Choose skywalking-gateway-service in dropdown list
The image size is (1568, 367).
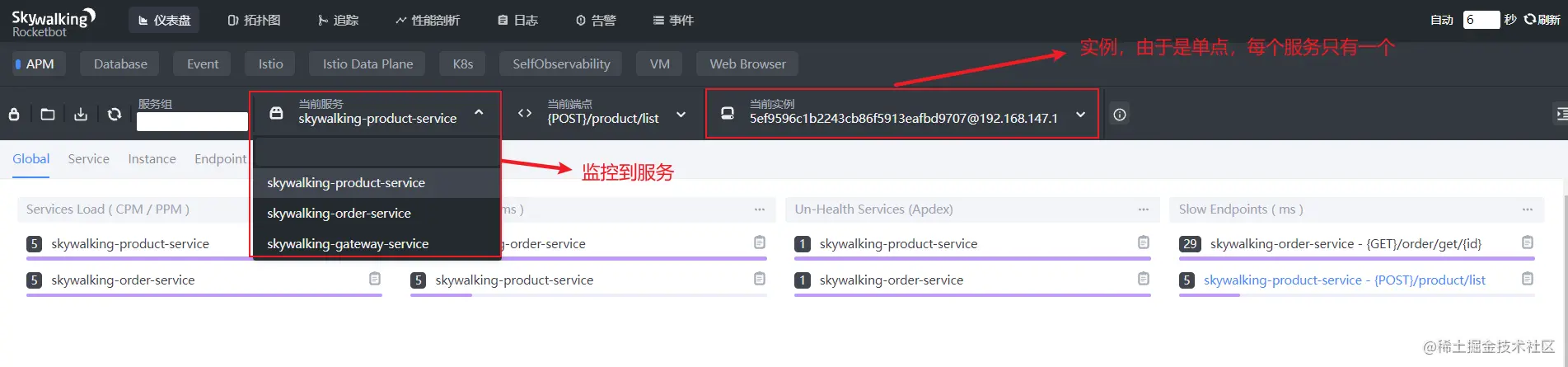[x=376, y=244]
